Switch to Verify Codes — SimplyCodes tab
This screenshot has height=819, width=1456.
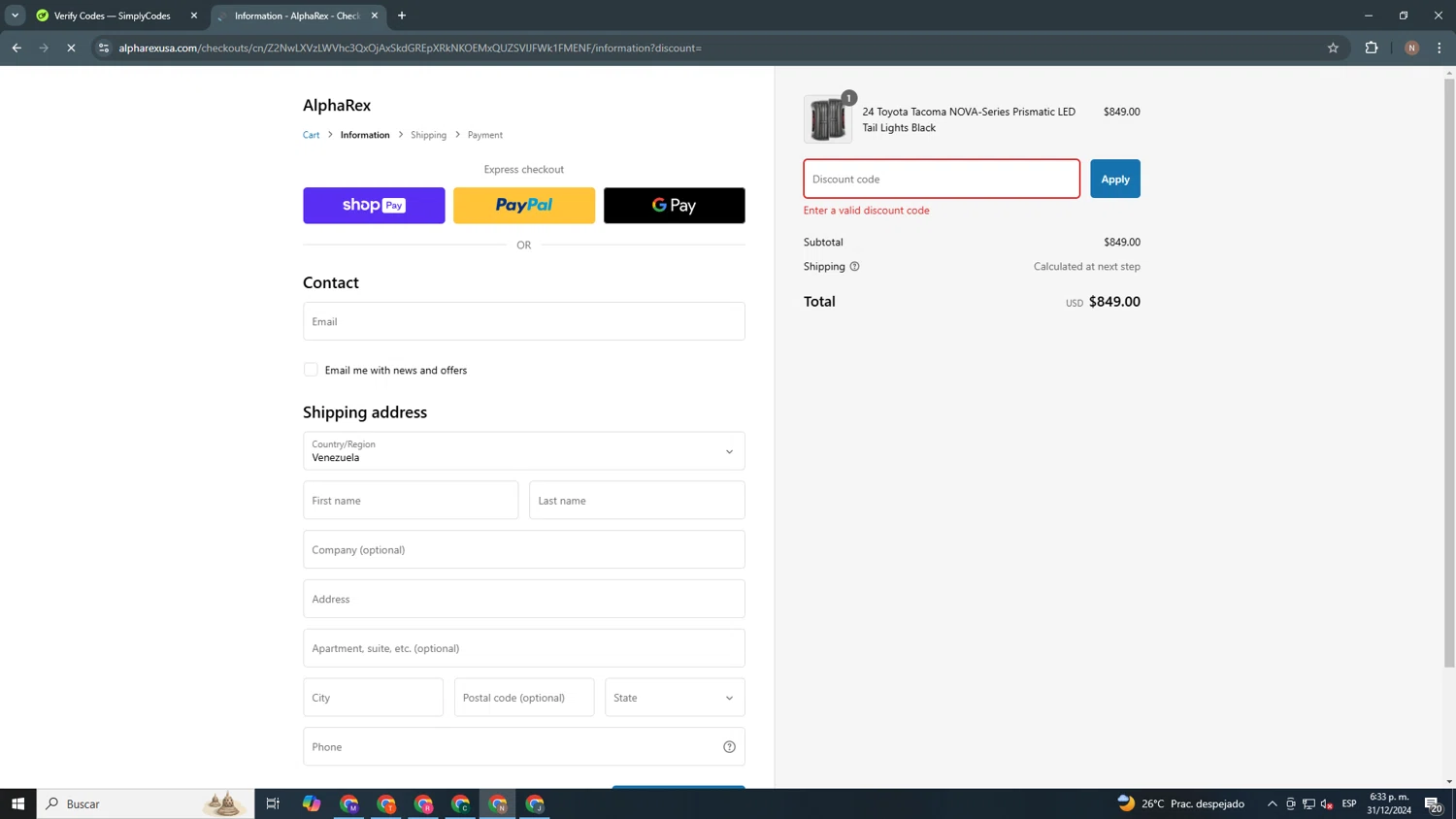pyautogui.click(x=112, y=16)
